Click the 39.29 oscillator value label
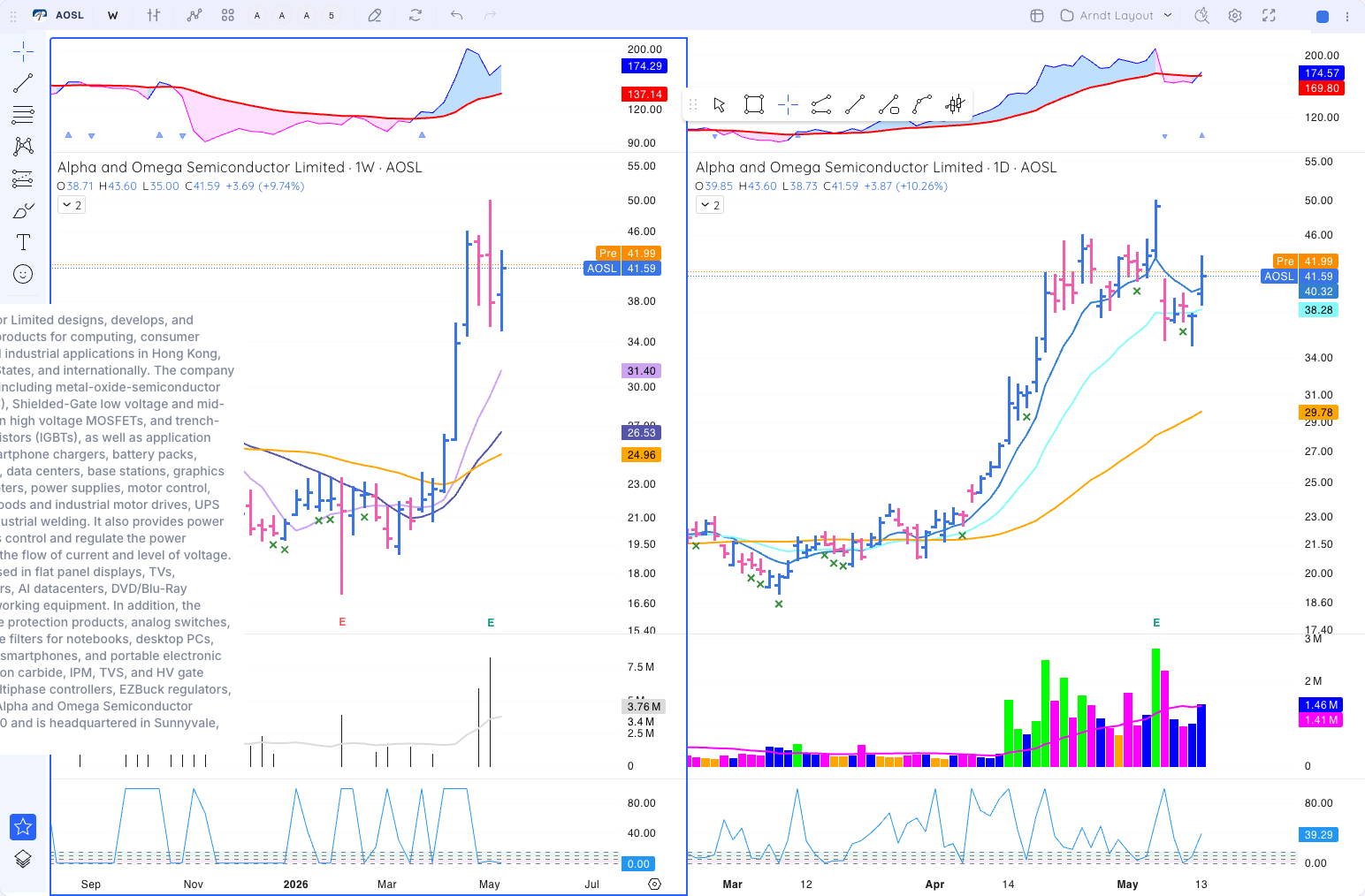 (1318, 835)
